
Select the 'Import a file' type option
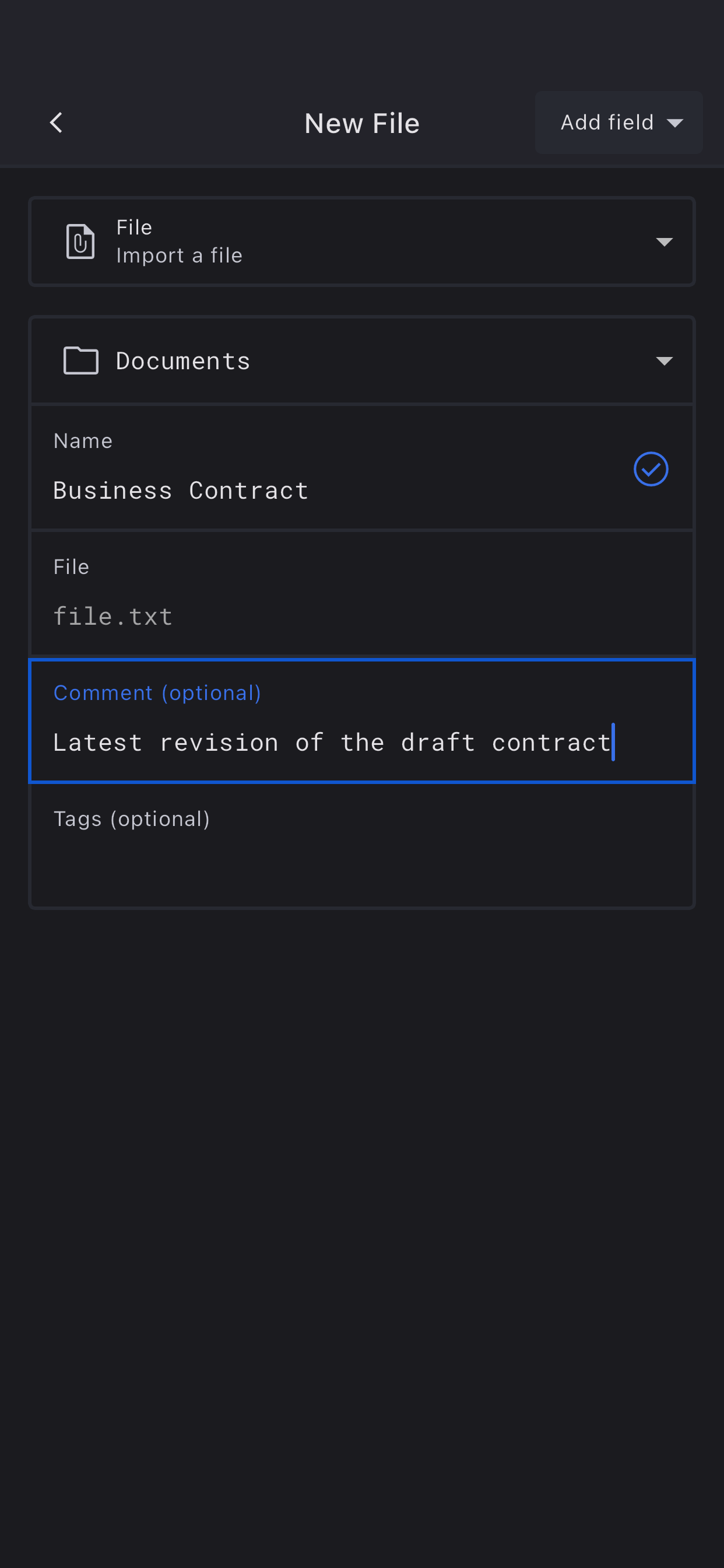click(x=179, y=256)
